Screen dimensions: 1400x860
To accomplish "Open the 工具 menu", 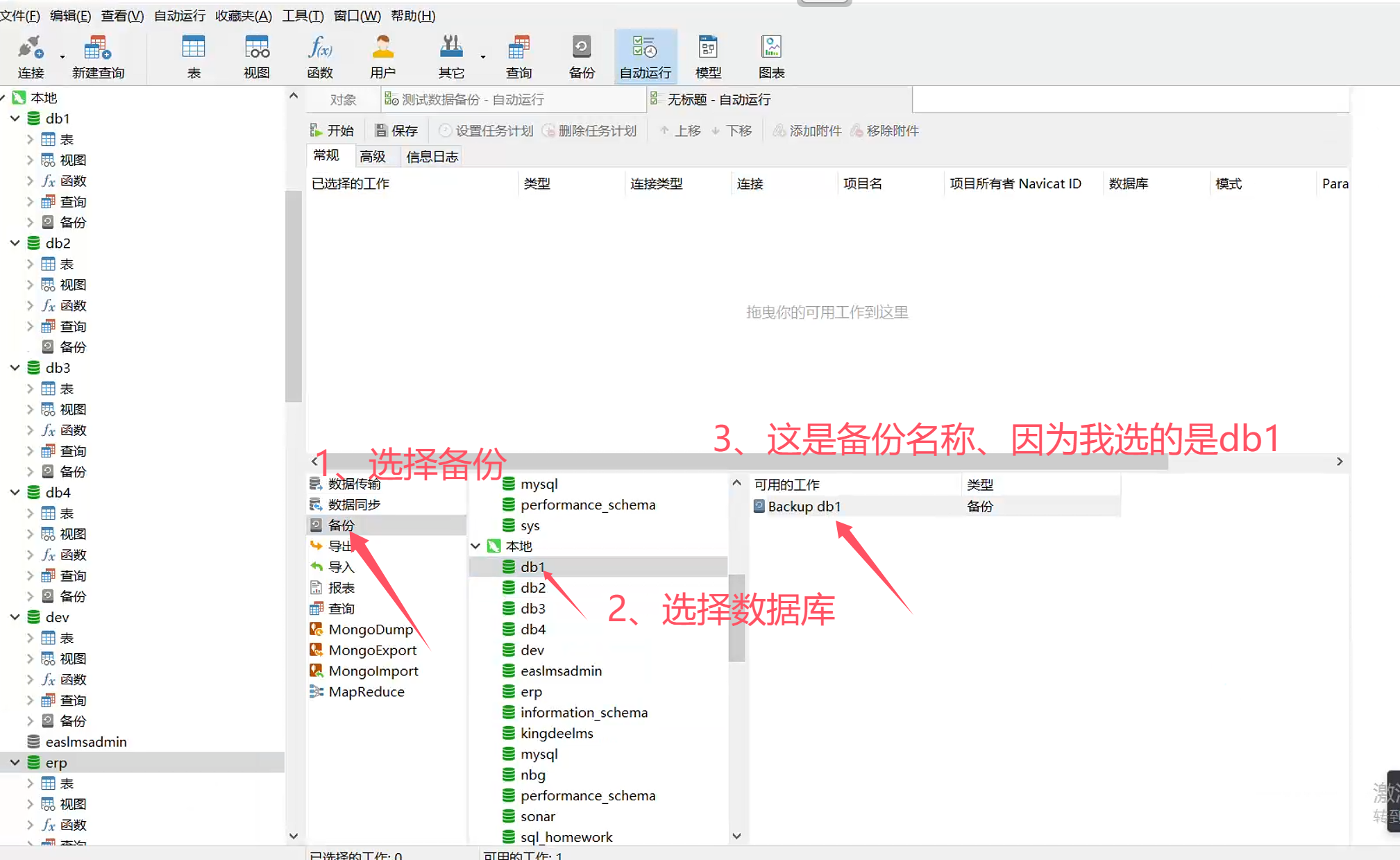I will pyautogui.click(x=303, y=15).
